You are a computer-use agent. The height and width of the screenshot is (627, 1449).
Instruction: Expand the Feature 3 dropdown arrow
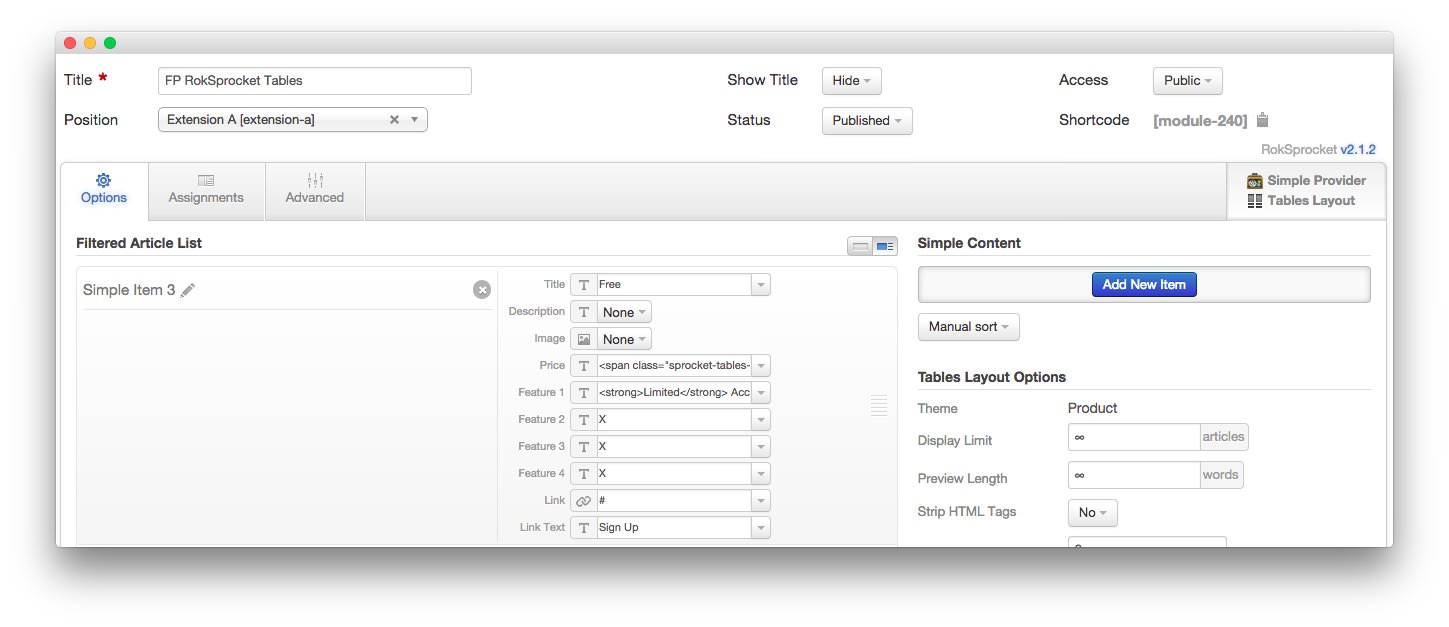click(x=761, y=447)
